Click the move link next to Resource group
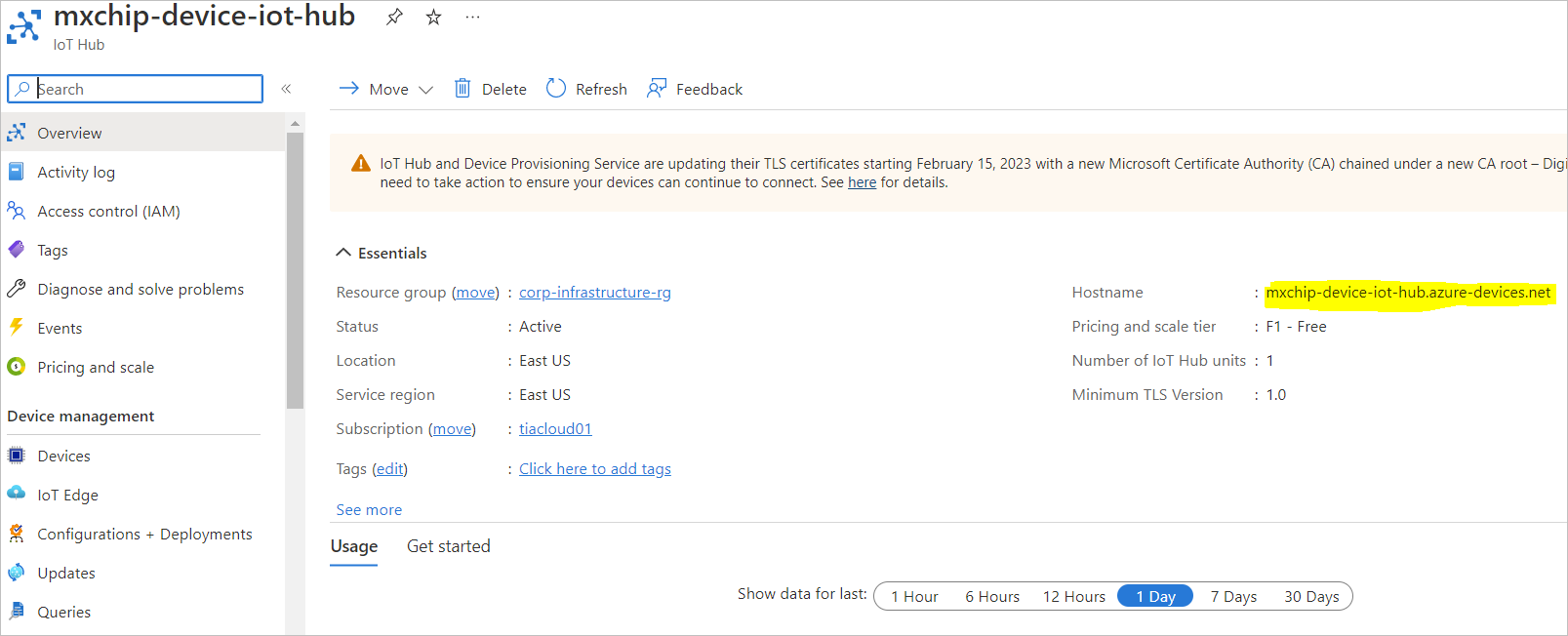Viewport: 1568px width, 636px height. tap(475, 293)
